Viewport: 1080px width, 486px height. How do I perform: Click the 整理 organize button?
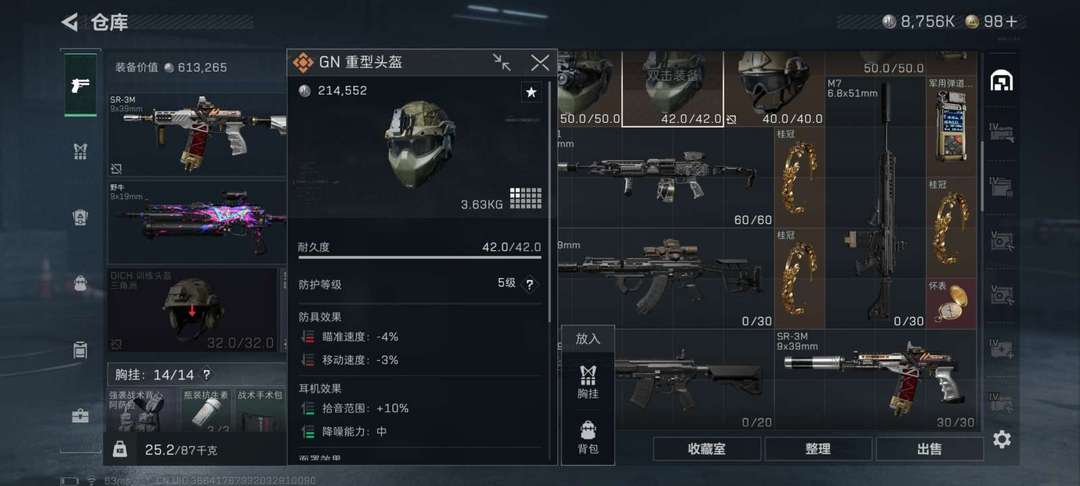click(818, 450)
